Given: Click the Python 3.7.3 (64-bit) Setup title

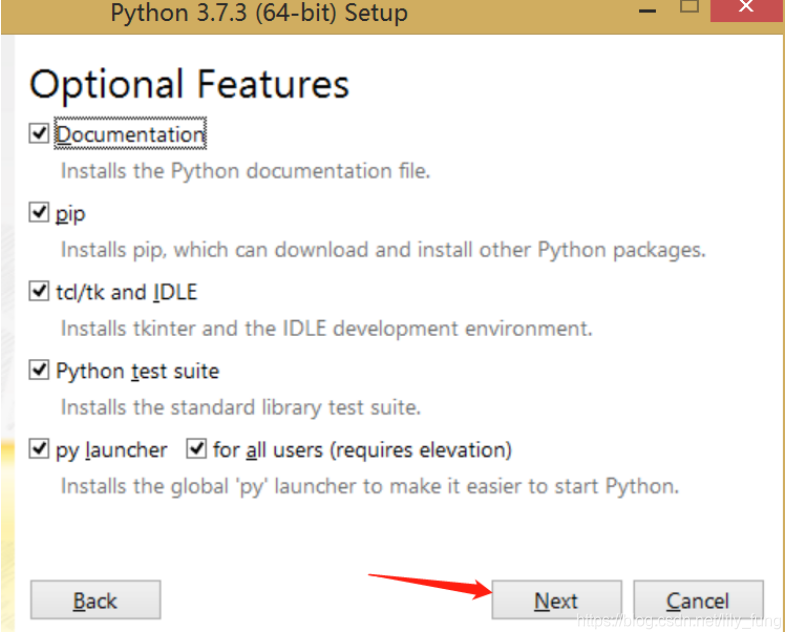Looking at the screenshot, I should point(259,13).
